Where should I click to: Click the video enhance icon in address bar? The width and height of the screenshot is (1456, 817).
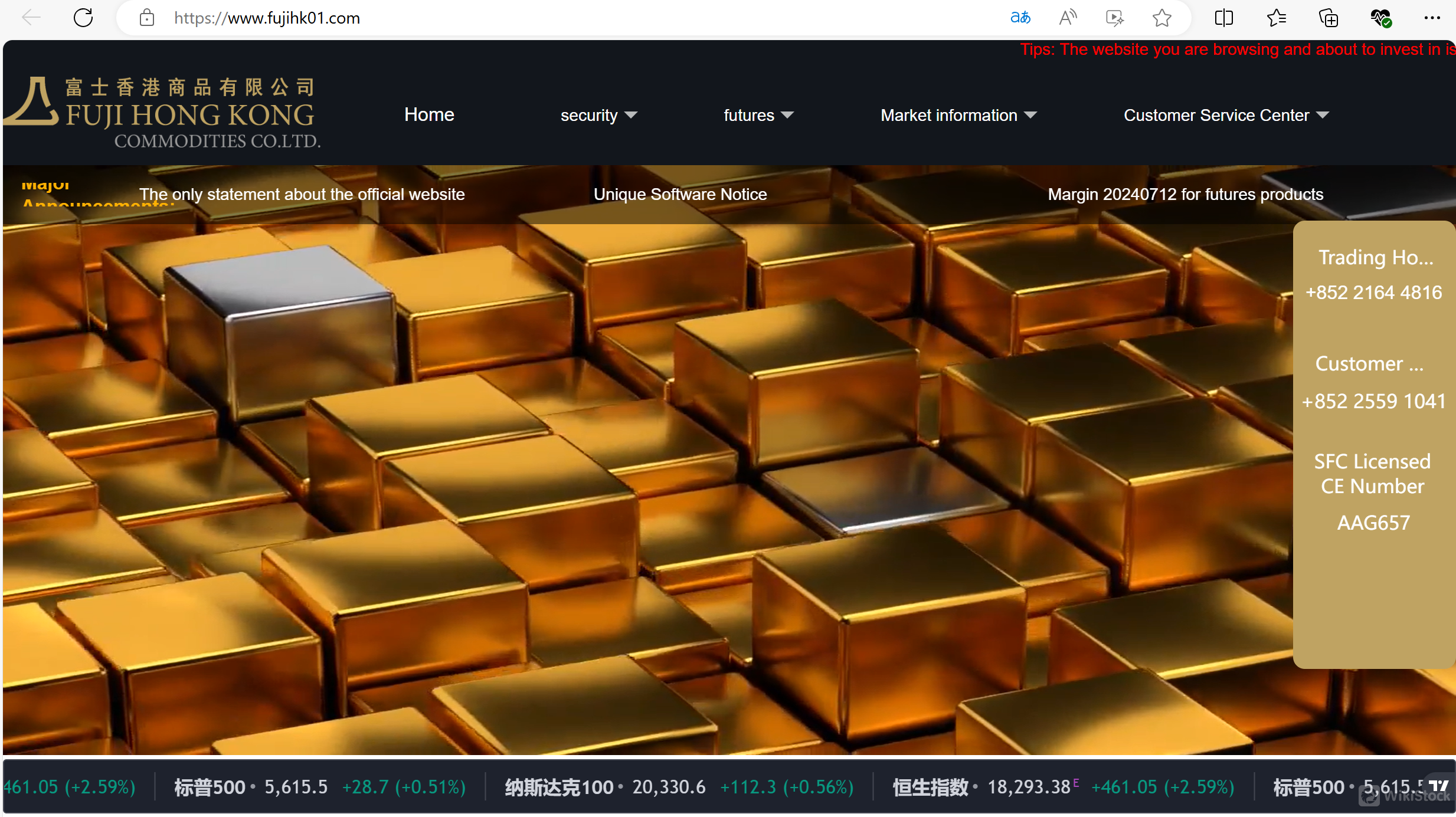1114,18
